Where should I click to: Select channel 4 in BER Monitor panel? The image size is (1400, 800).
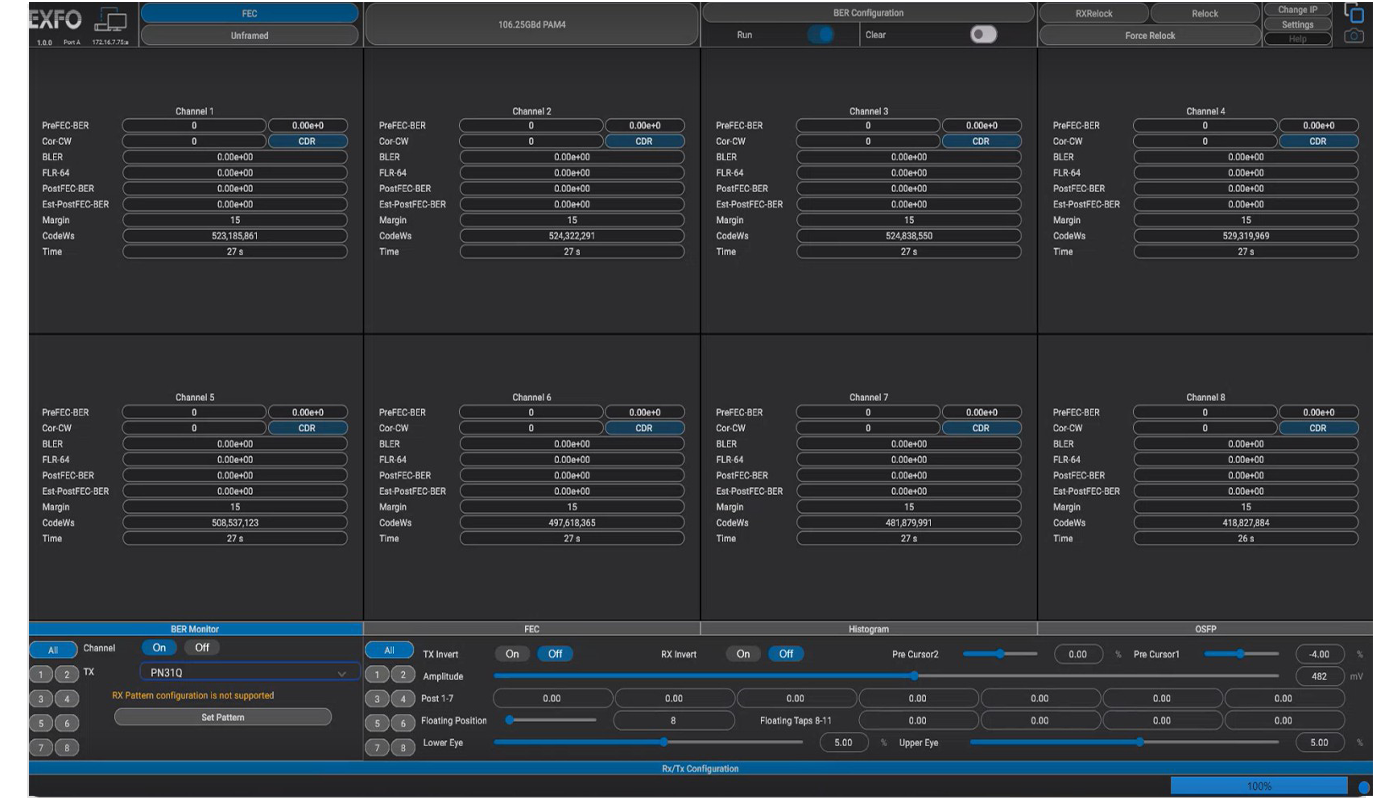(65, 699)
